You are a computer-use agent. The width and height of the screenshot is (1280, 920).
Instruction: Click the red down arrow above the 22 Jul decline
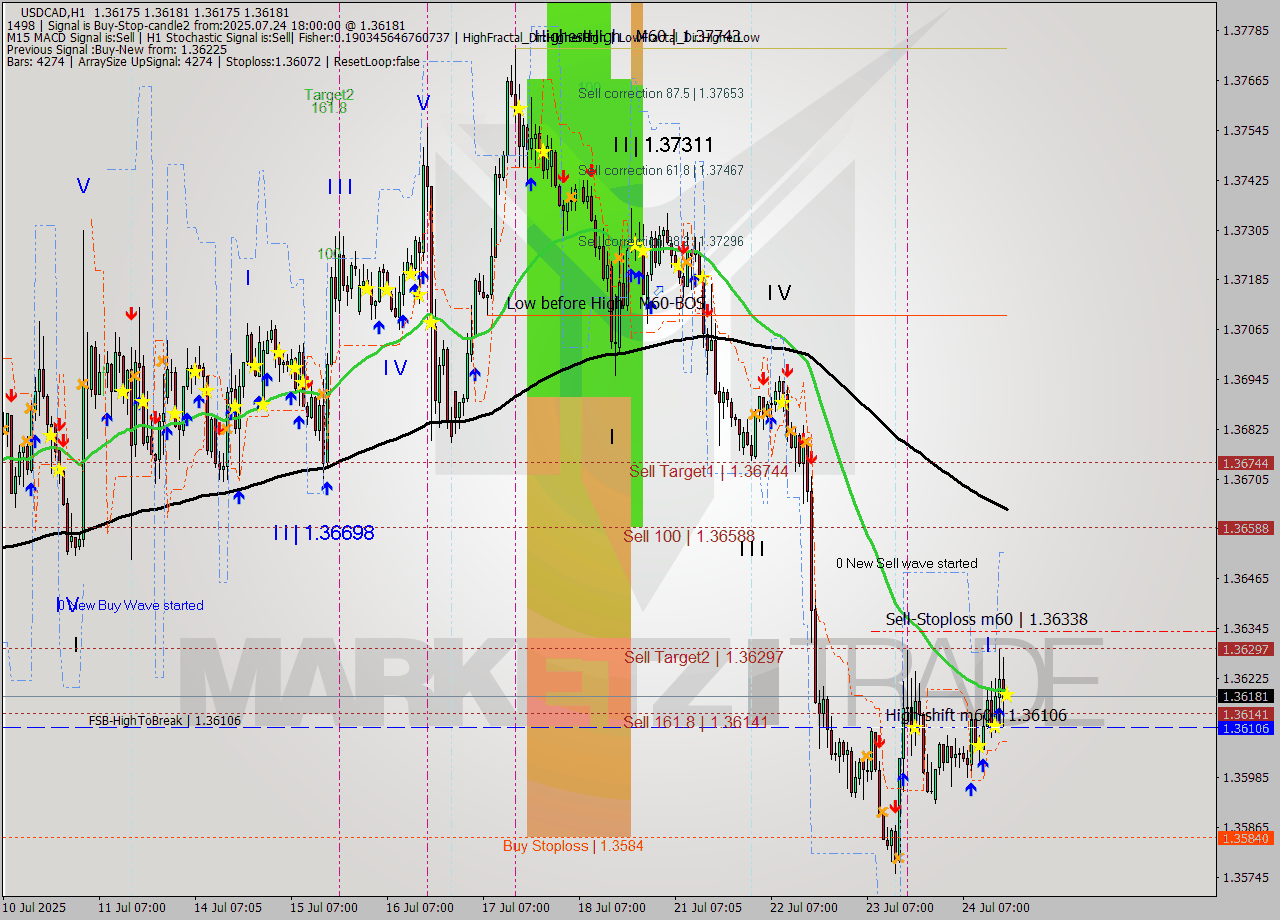[788, 369]
